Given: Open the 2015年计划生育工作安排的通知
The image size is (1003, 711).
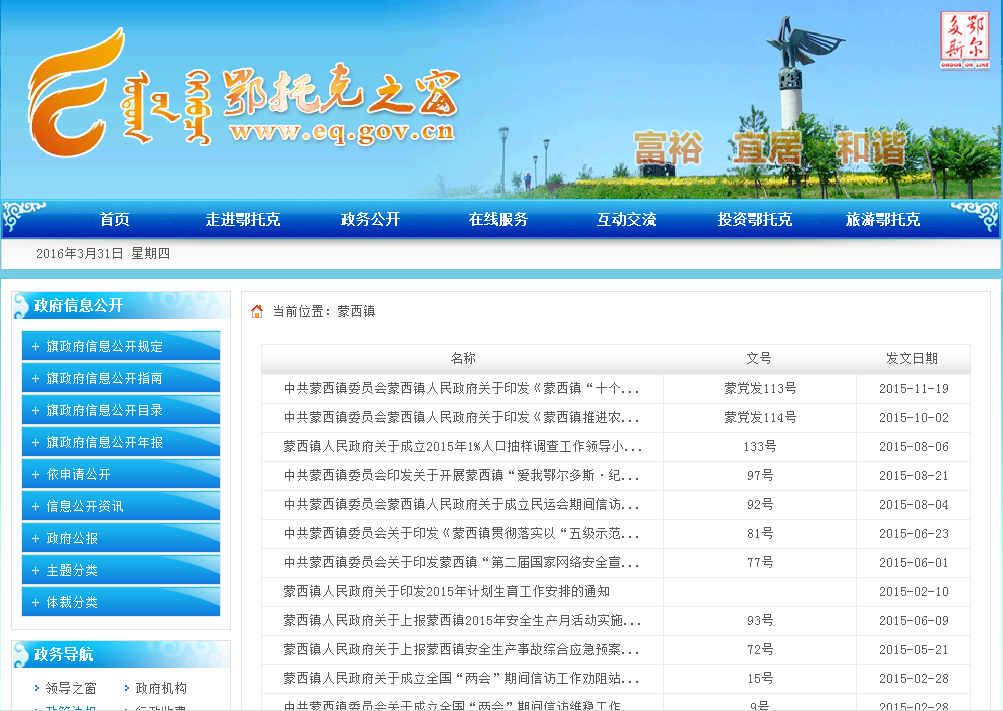Looking at the screenshot, I should pos(446,591).
